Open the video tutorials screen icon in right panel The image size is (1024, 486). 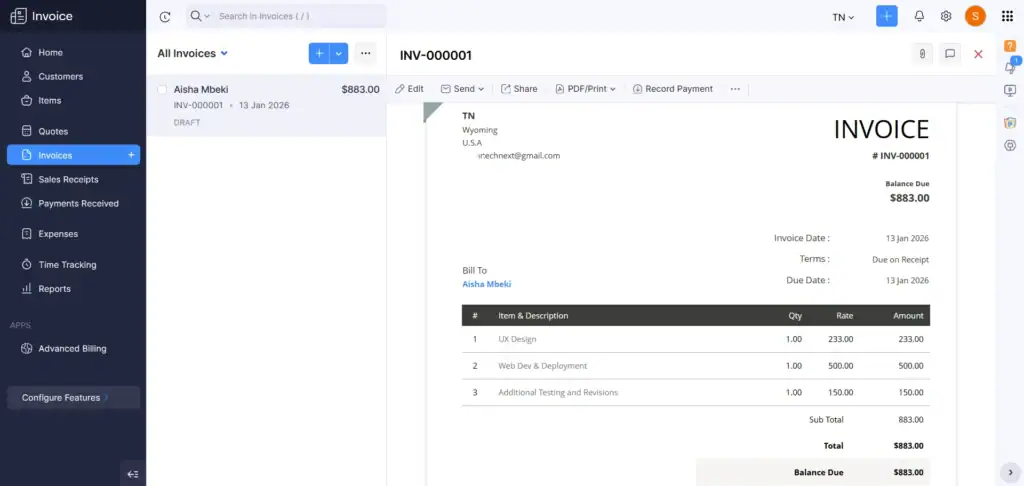[x=1010, y=91]
